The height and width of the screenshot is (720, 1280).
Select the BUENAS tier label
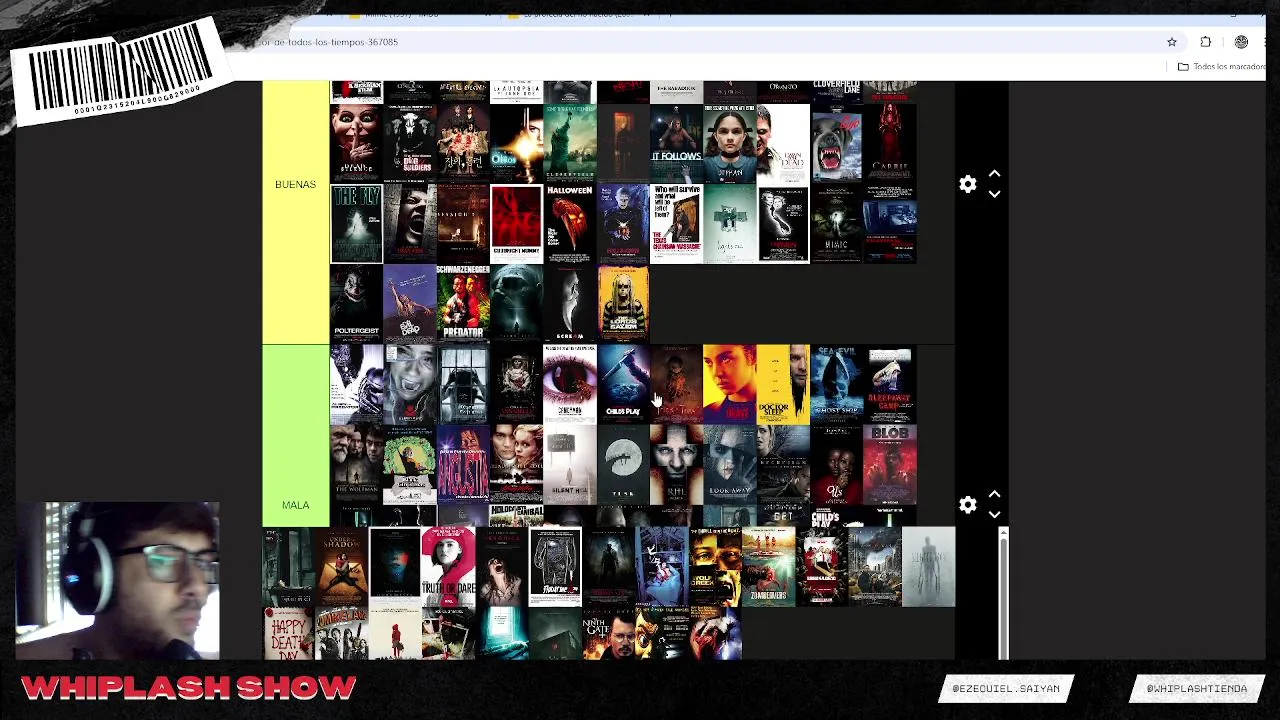pos(295,184)
